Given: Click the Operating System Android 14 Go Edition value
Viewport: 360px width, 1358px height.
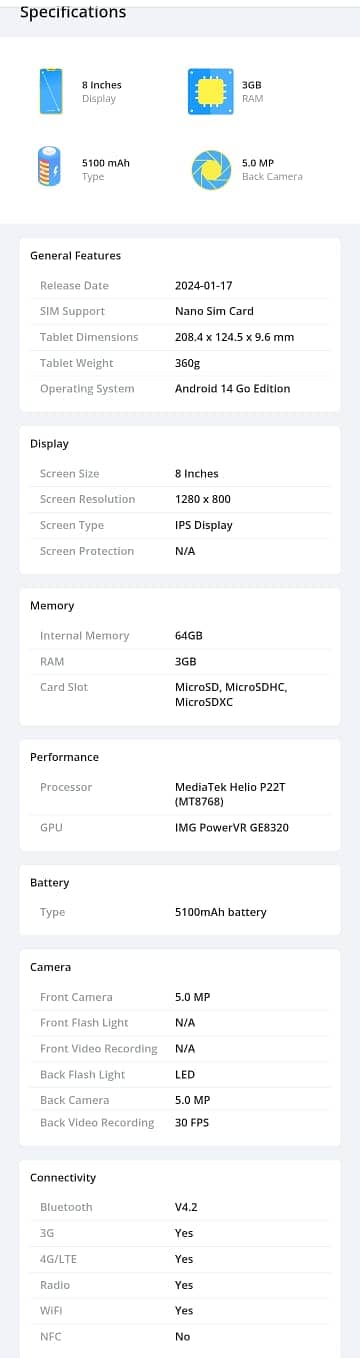Looking at the screenshot, I should tap(232, 389).
